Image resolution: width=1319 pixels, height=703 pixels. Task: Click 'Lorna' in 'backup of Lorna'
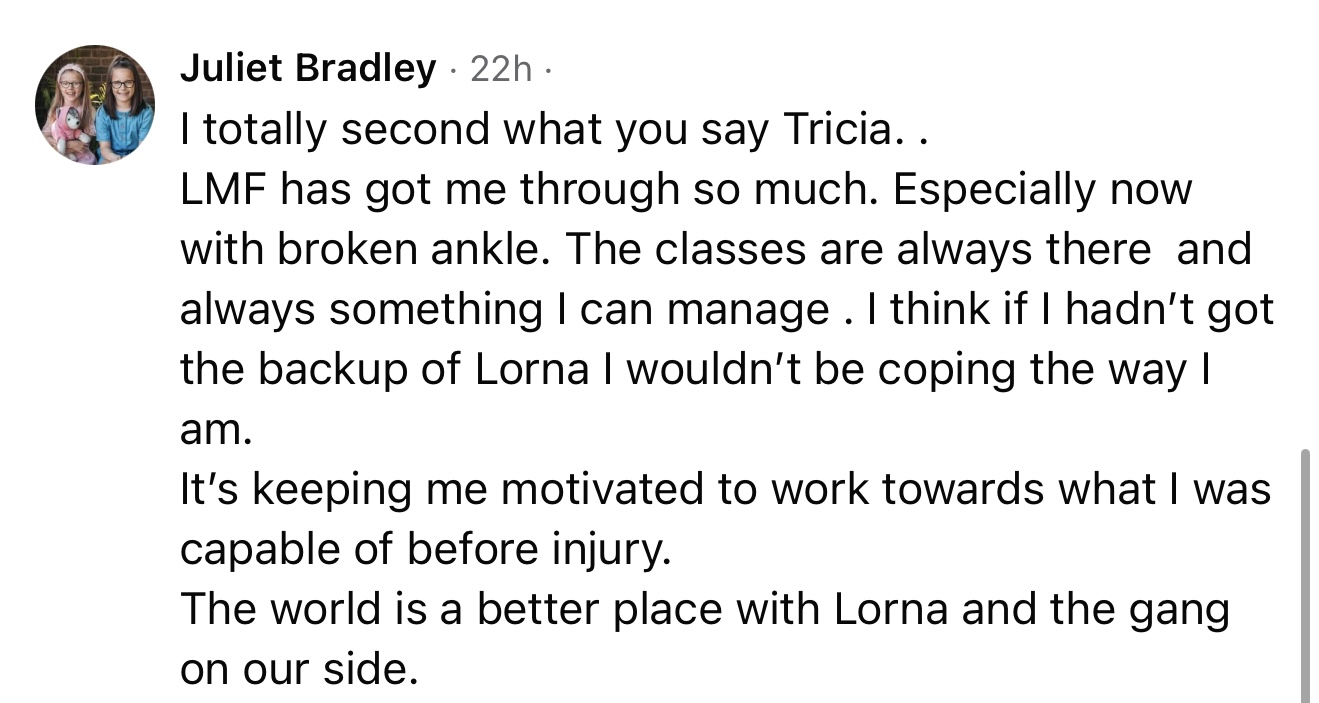(x=531, y=369)
